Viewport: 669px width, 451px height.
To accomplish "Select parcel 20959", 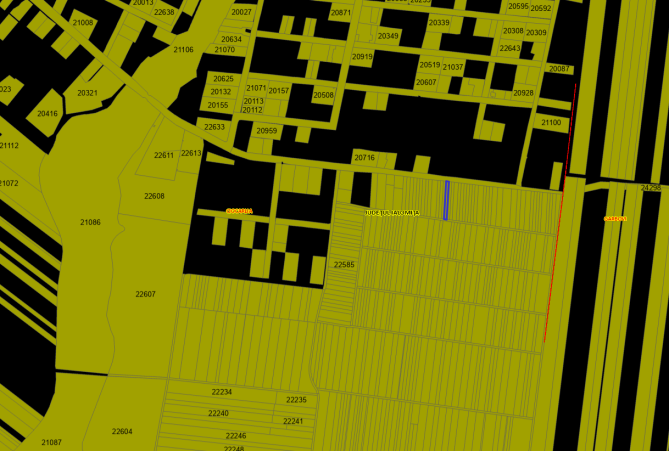I will tap(267, 131).
